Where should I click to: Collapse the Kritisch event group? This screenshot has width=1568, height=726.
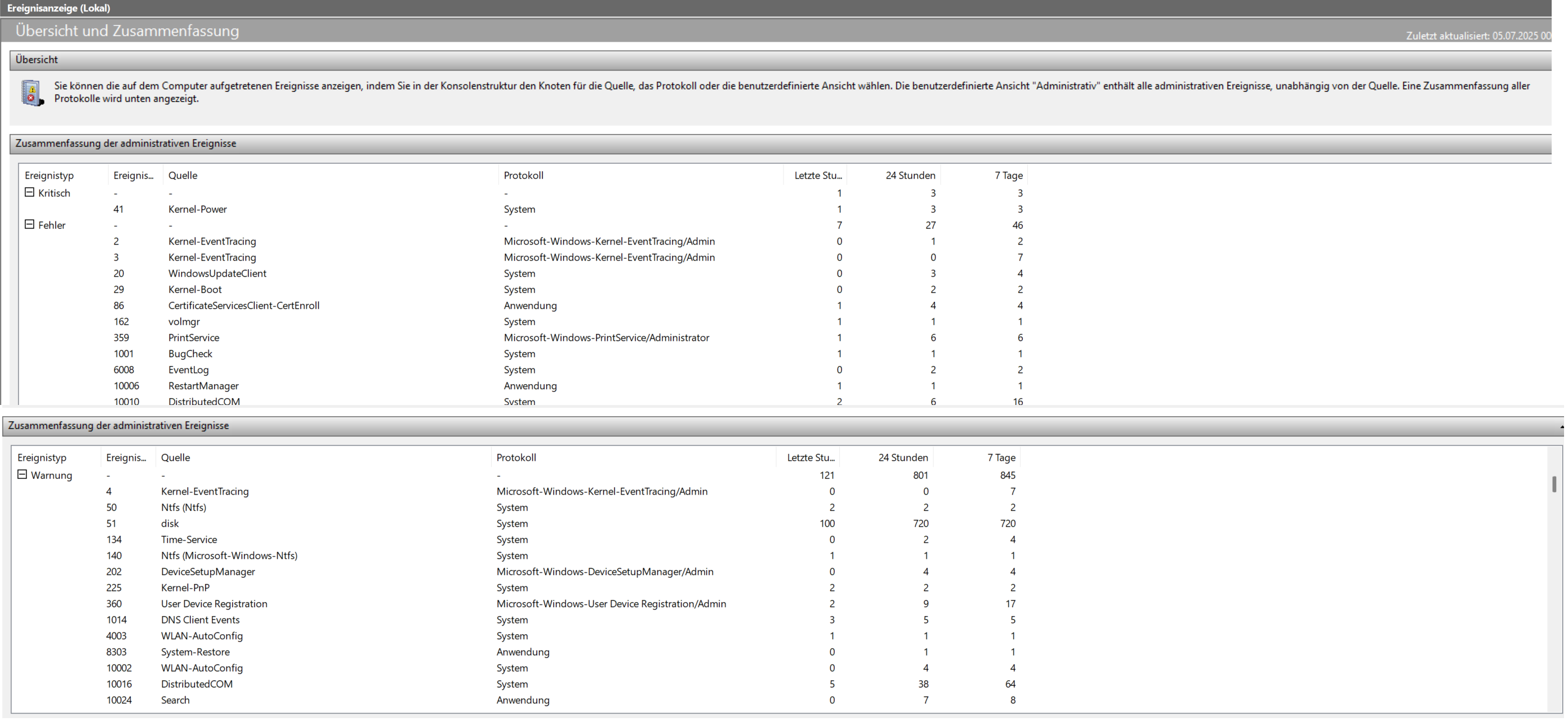(x=29, y=192)
